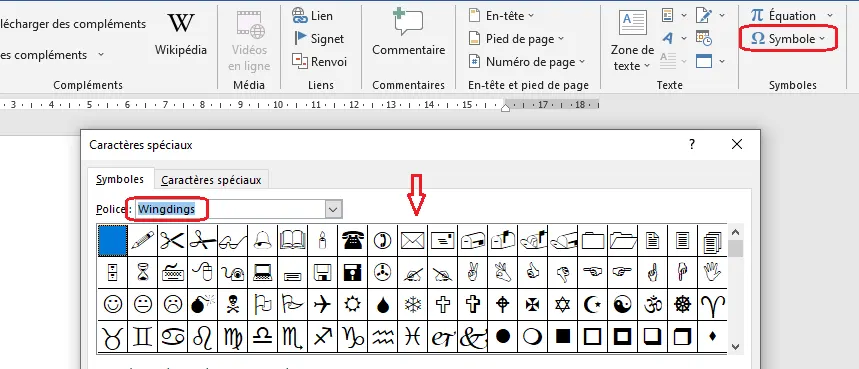Image resolution: width=859 pixels, height=369 pixels.
Task: Select the black telephone symbol
Action: click(352, 240)
